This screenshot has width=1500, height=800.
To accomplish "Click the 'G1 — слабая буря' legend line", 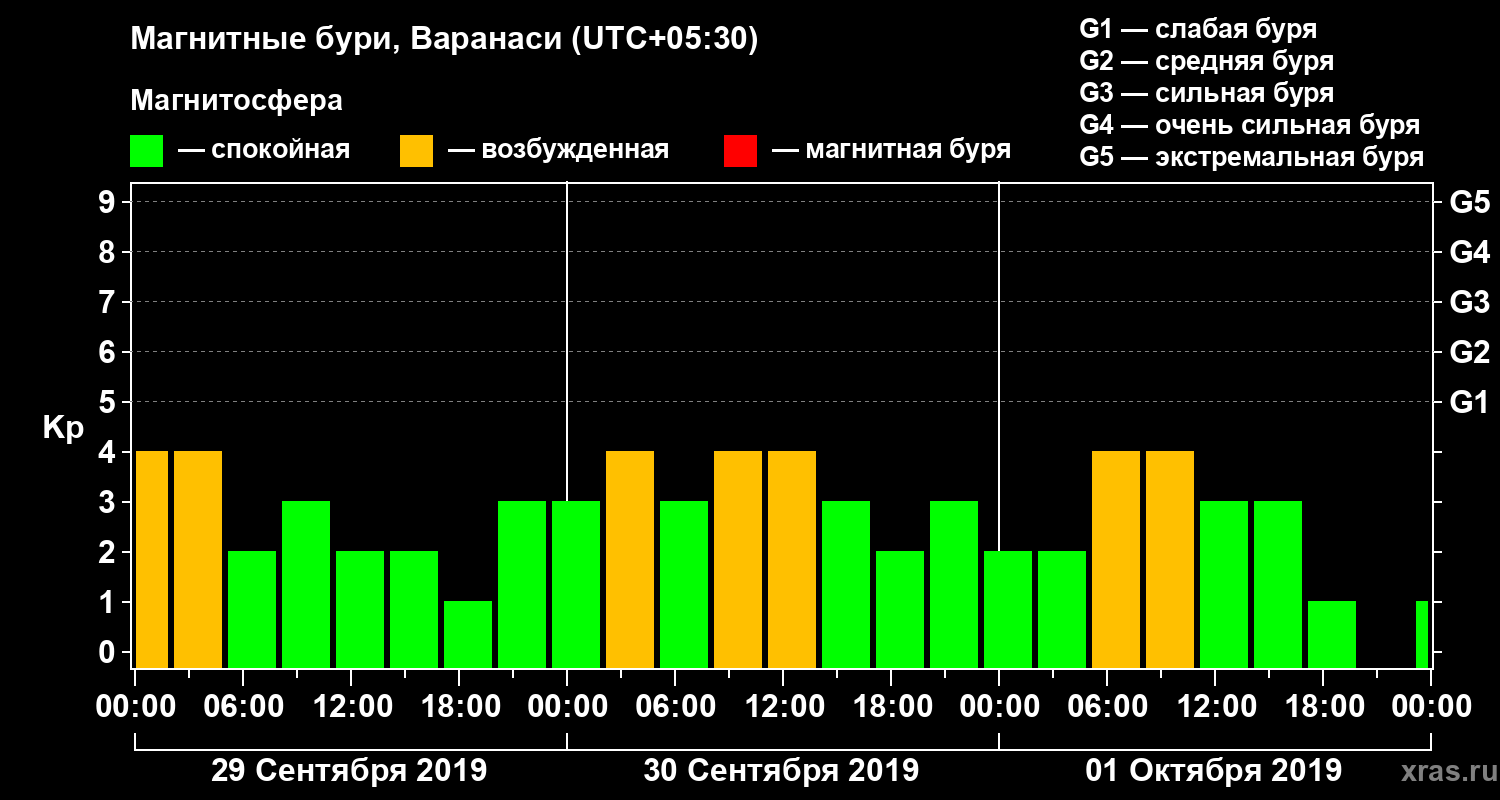I will [x=1198, y=29].
